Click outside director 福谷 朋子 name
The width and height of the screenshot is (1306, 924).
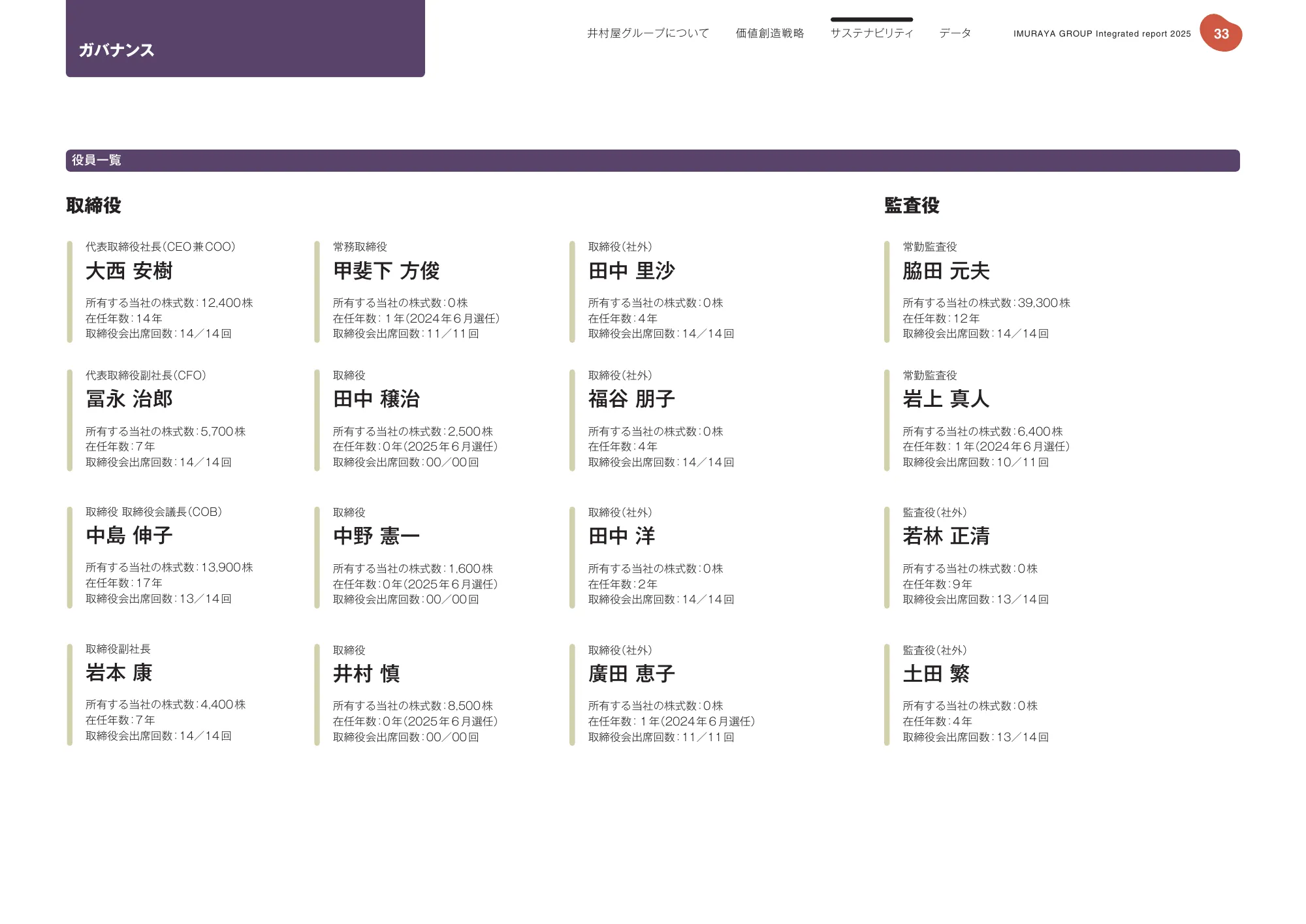632,398
